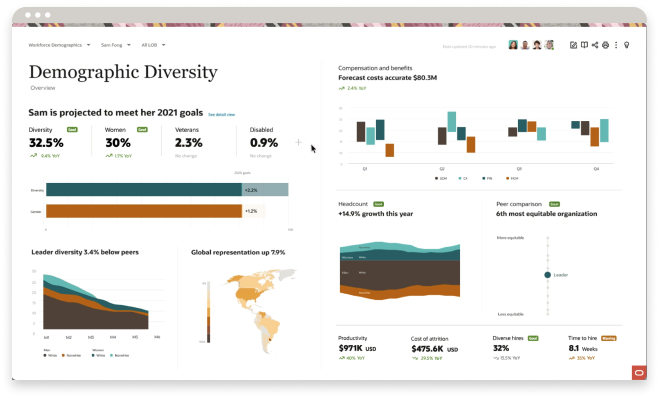Click the map color scale legend bar

(208, 312)
